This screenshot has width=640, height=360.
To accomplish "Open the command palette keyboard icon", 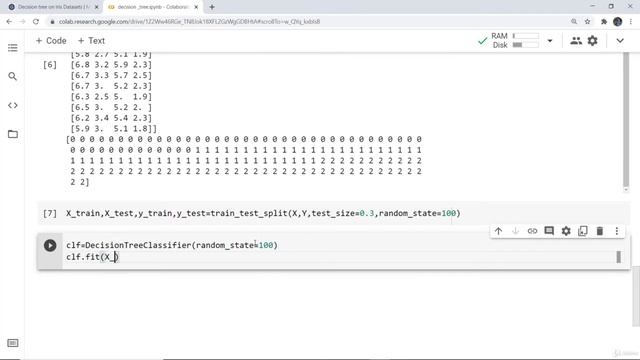I will pyautogui.click(x=13, y=343).
